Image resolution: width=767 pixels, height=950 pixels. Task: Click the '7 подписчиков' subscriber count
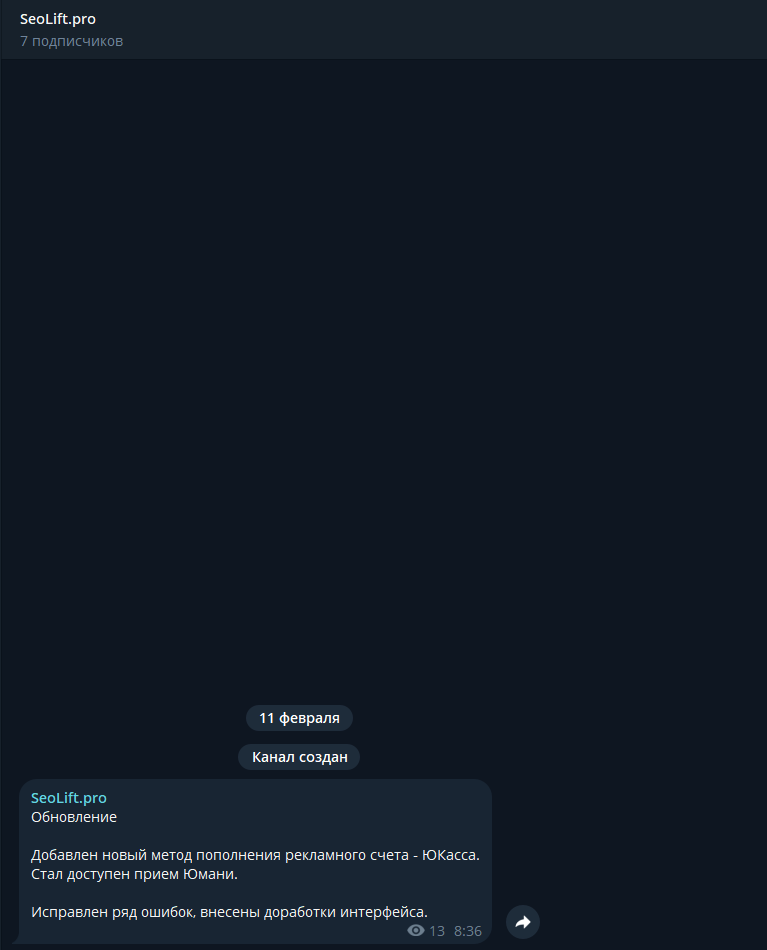(x=71, y=41)
